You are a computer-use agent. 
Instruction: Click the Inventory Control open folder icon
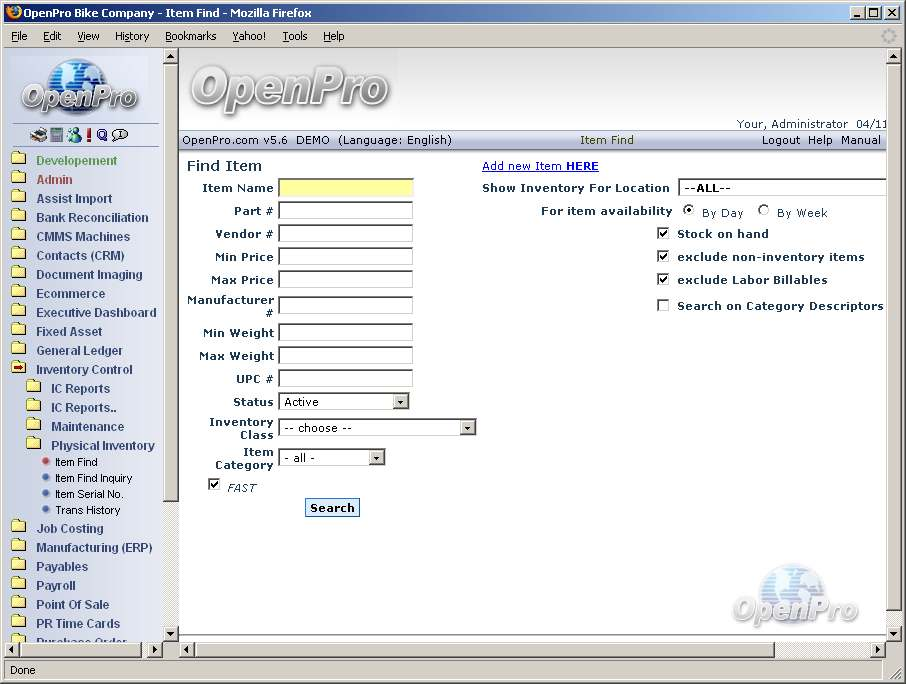[19, 369]
